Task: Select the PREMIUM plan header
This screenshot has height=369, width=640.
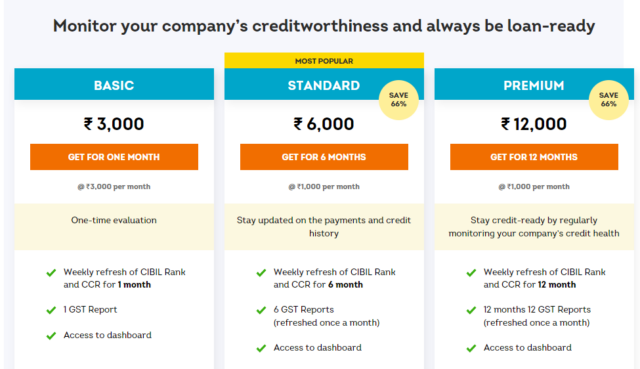Action: 534,84
